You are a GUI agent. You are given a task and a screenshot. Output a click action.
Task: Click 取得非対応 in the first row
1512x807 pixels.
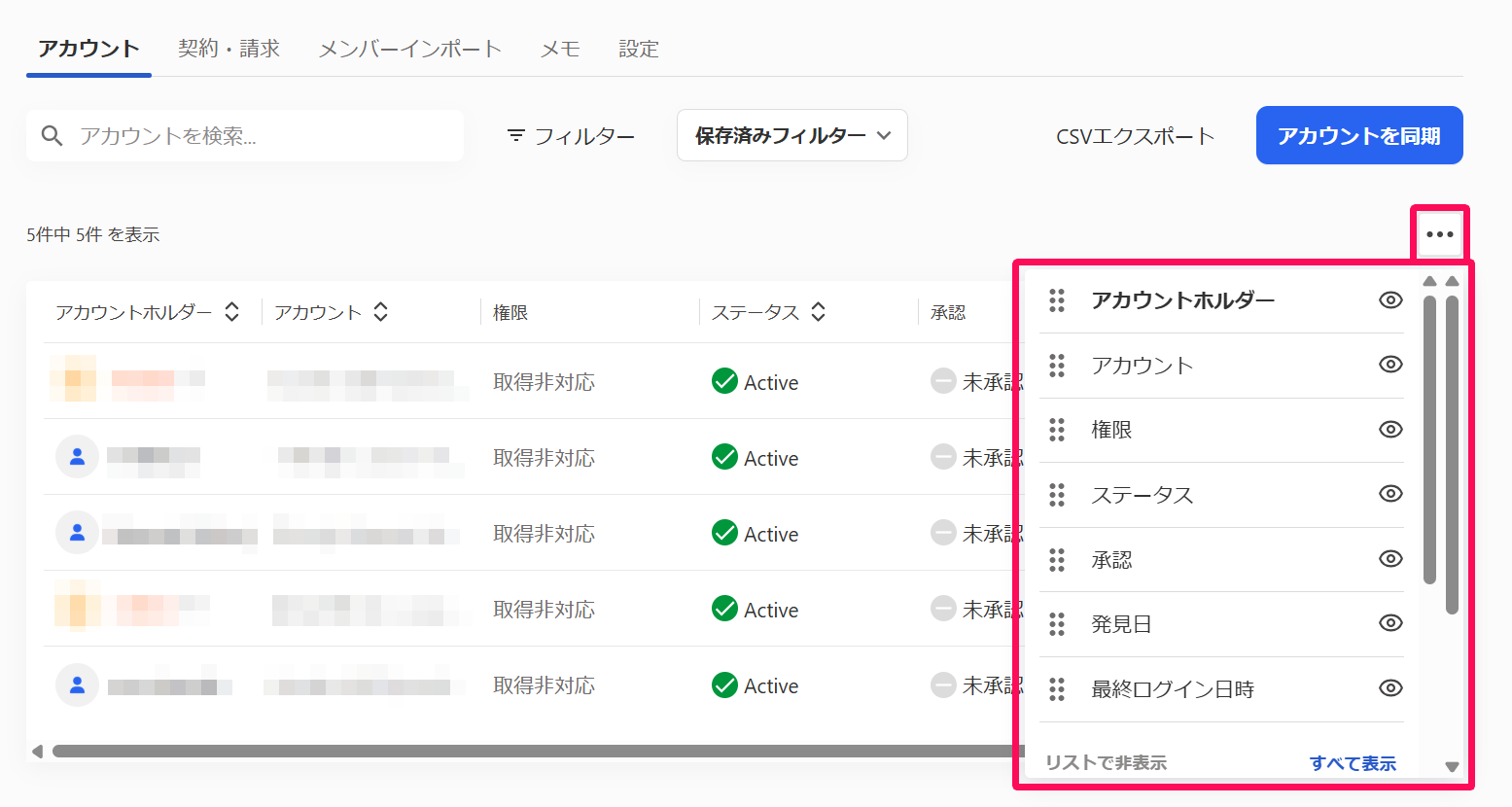(x=544, y=382)
